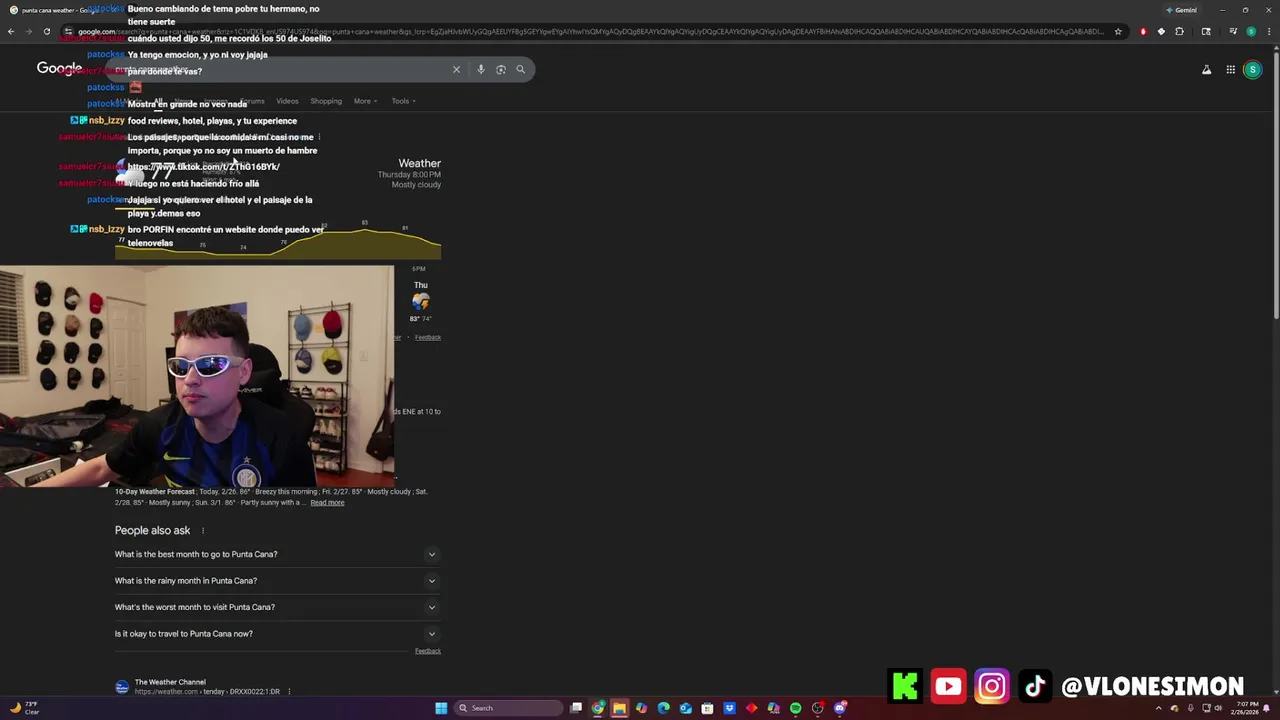The image size is (1280, 720).
Task: Click the browser address bar URL
Action: click(590, 31)
